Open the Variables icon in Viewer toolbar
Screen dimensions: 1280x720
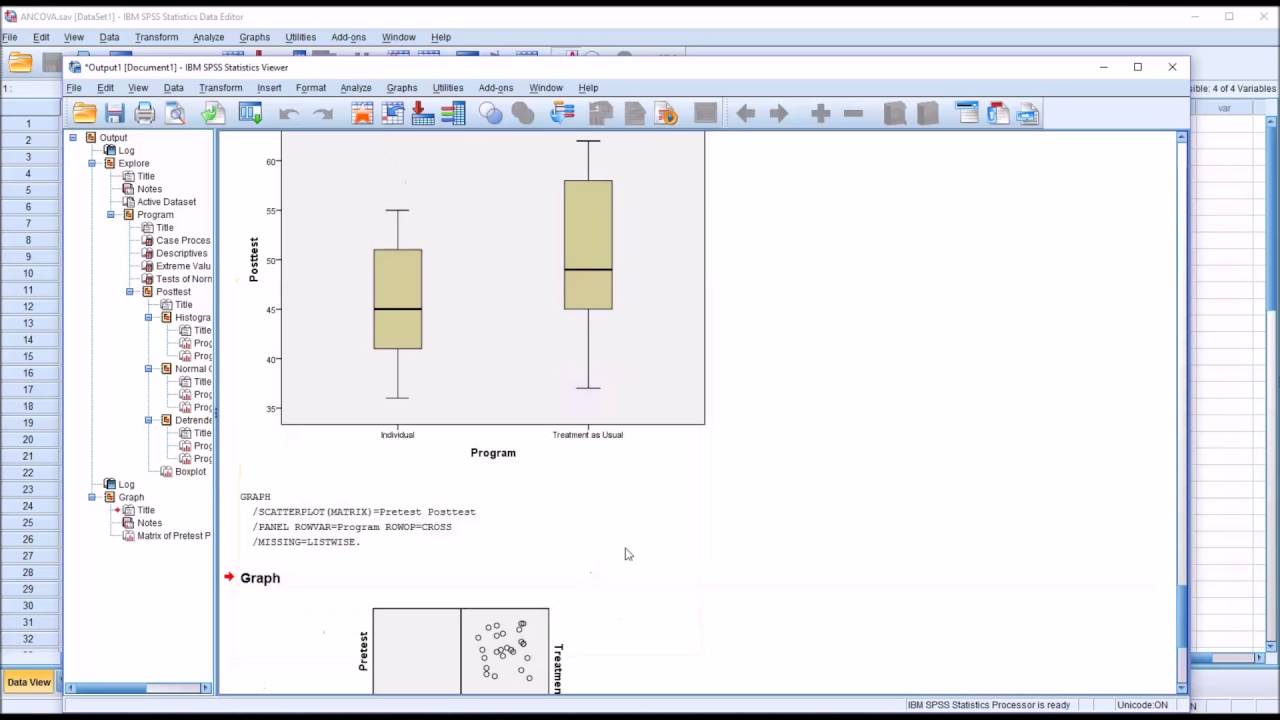pyautogui.click(x=453, y=114)
